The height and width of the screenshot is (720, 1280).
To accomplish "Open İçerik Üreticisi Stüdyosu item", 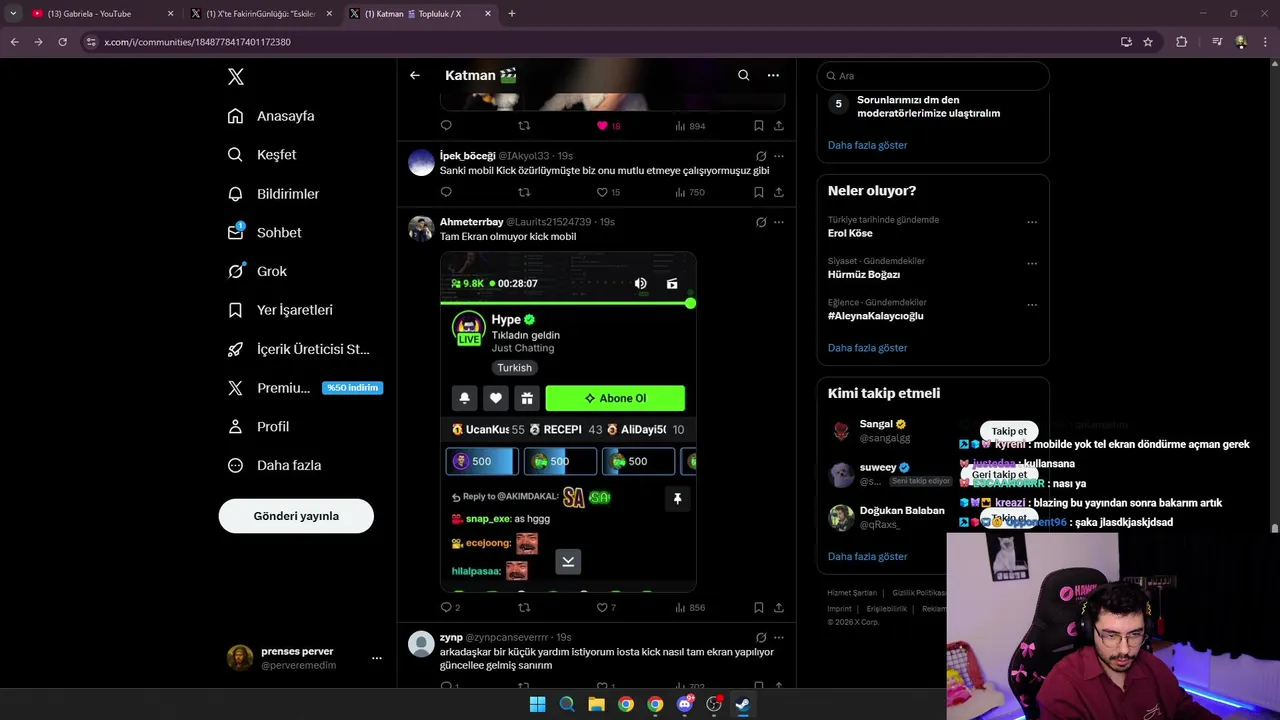I will [298, 349].
